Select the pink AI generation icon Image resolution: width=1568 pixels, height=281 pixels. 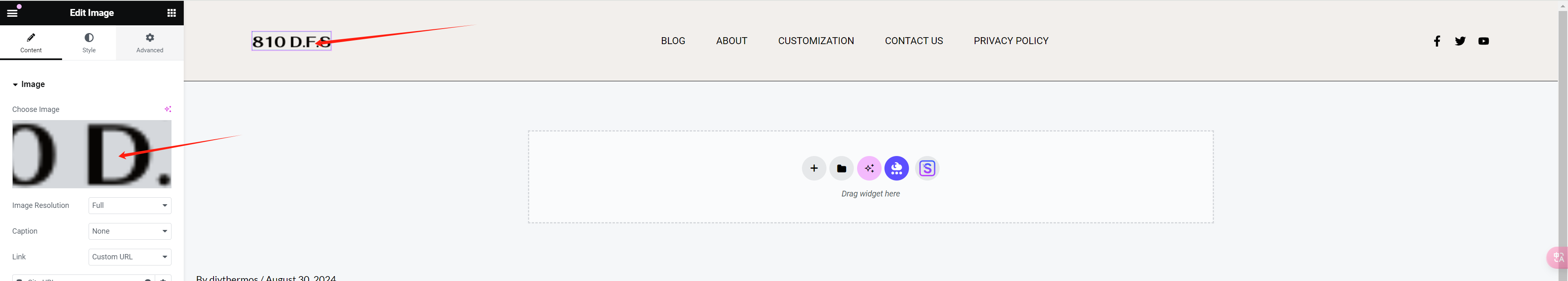pos(869,168)
